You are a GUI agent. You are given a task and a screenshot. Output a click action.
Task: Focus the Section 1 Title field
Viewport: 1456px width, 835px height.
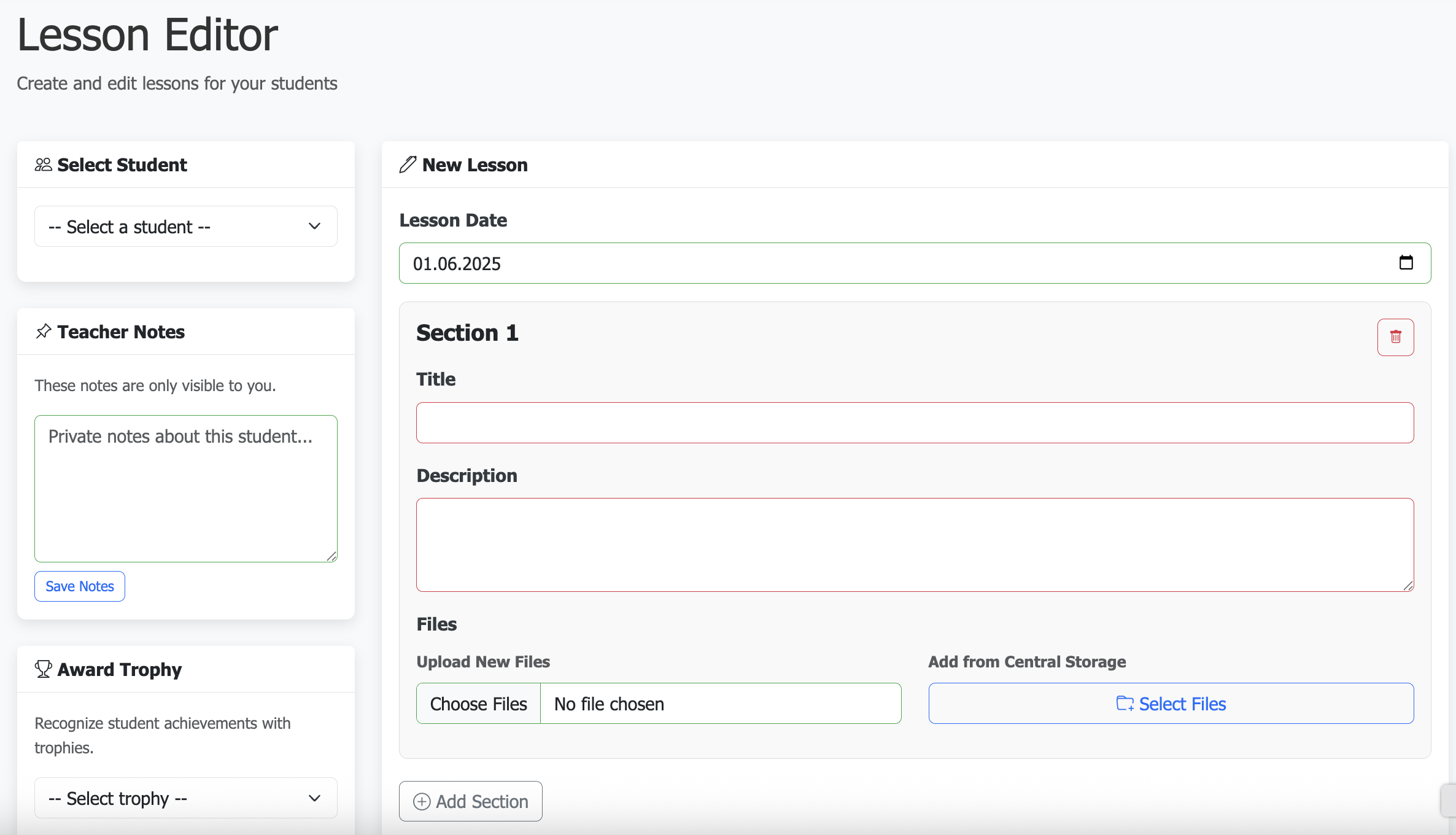[x=915, y=423]
